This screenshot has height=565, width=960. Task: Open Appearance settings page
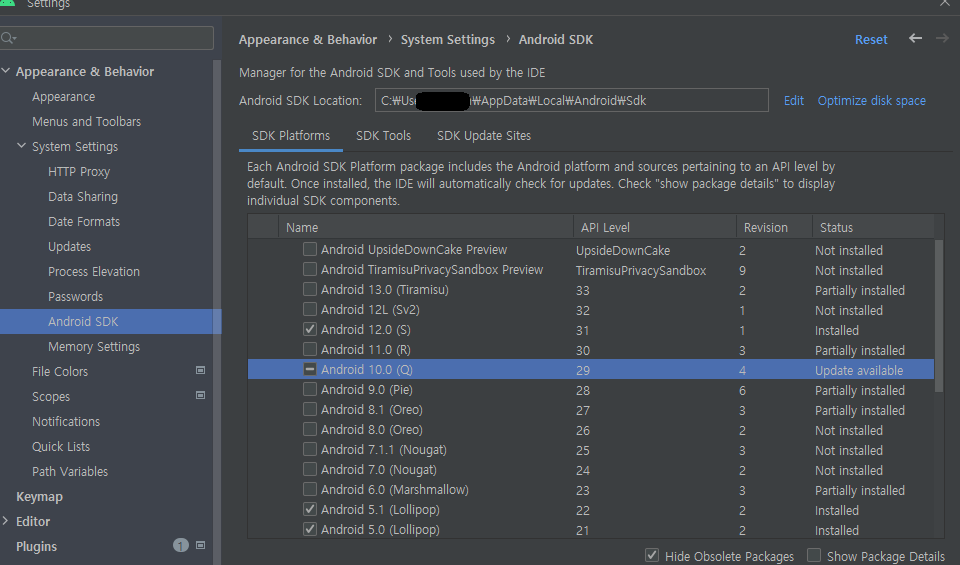click(64, 97)
